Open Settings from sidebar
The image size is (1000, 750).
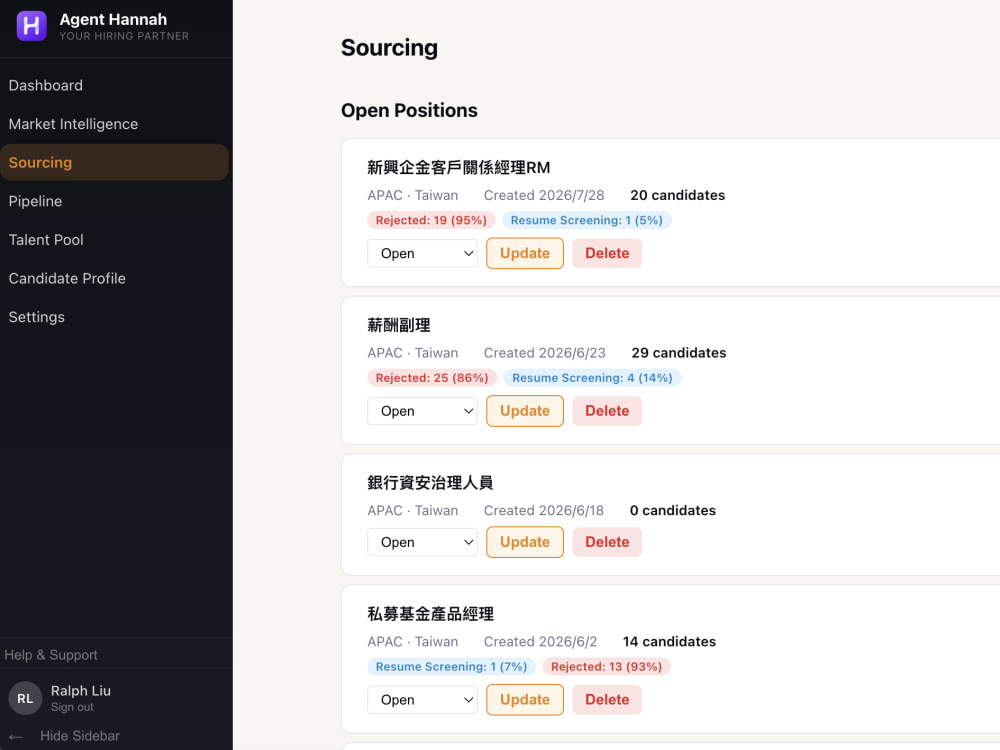(x=36, y=317)
